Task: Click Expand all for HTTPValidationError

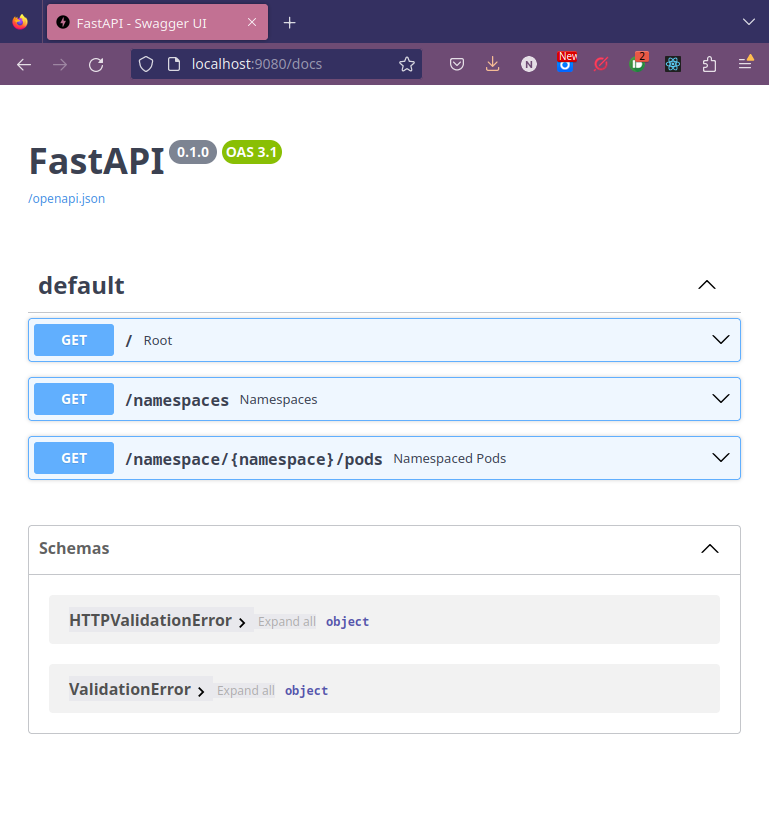Action: pyautogui.click(x=287, y=621)
